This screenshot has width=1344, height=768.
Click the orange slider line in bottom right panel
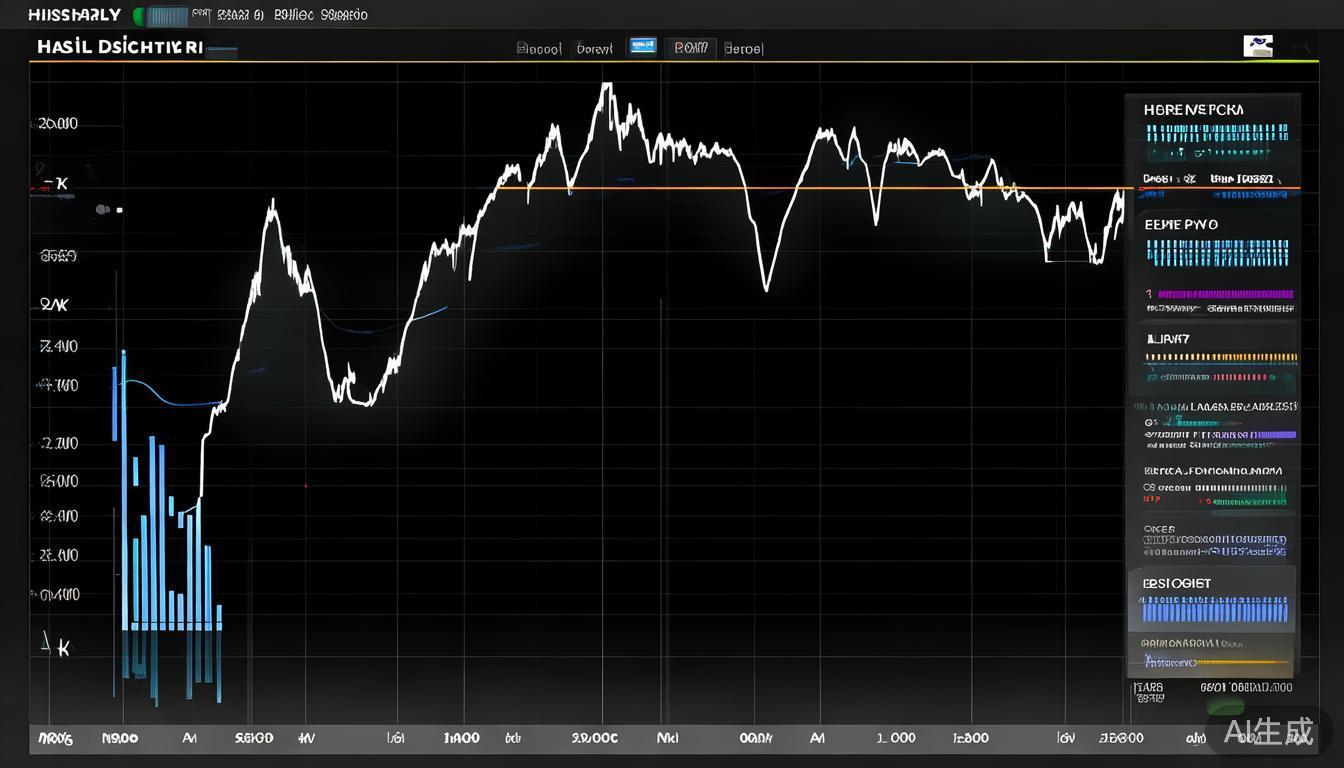coord(1240,662)
